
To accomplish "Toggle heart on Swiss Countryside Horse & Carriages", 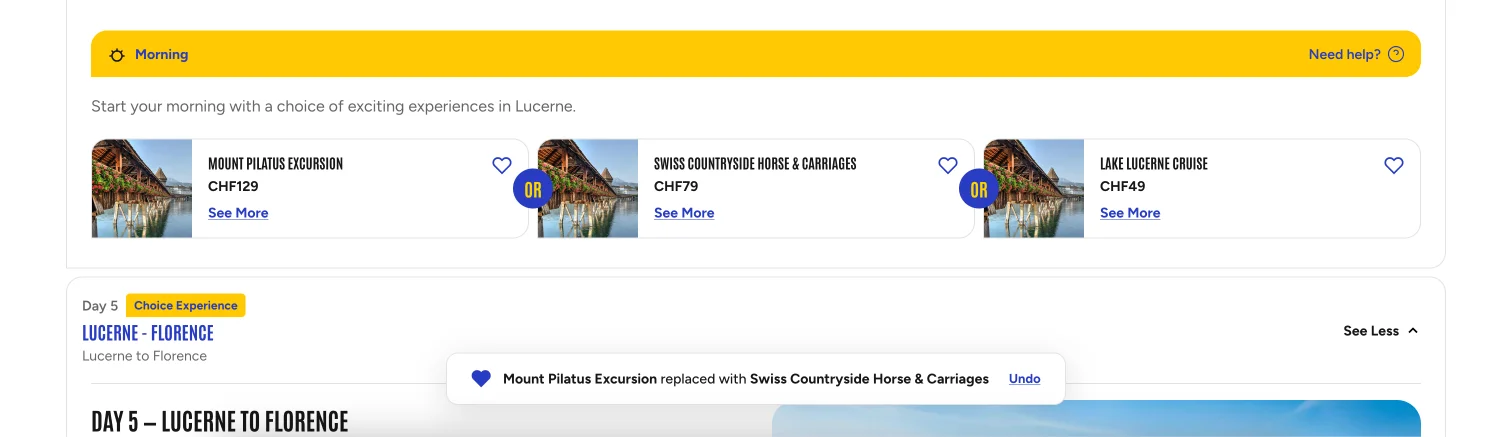I will [948, 166].
